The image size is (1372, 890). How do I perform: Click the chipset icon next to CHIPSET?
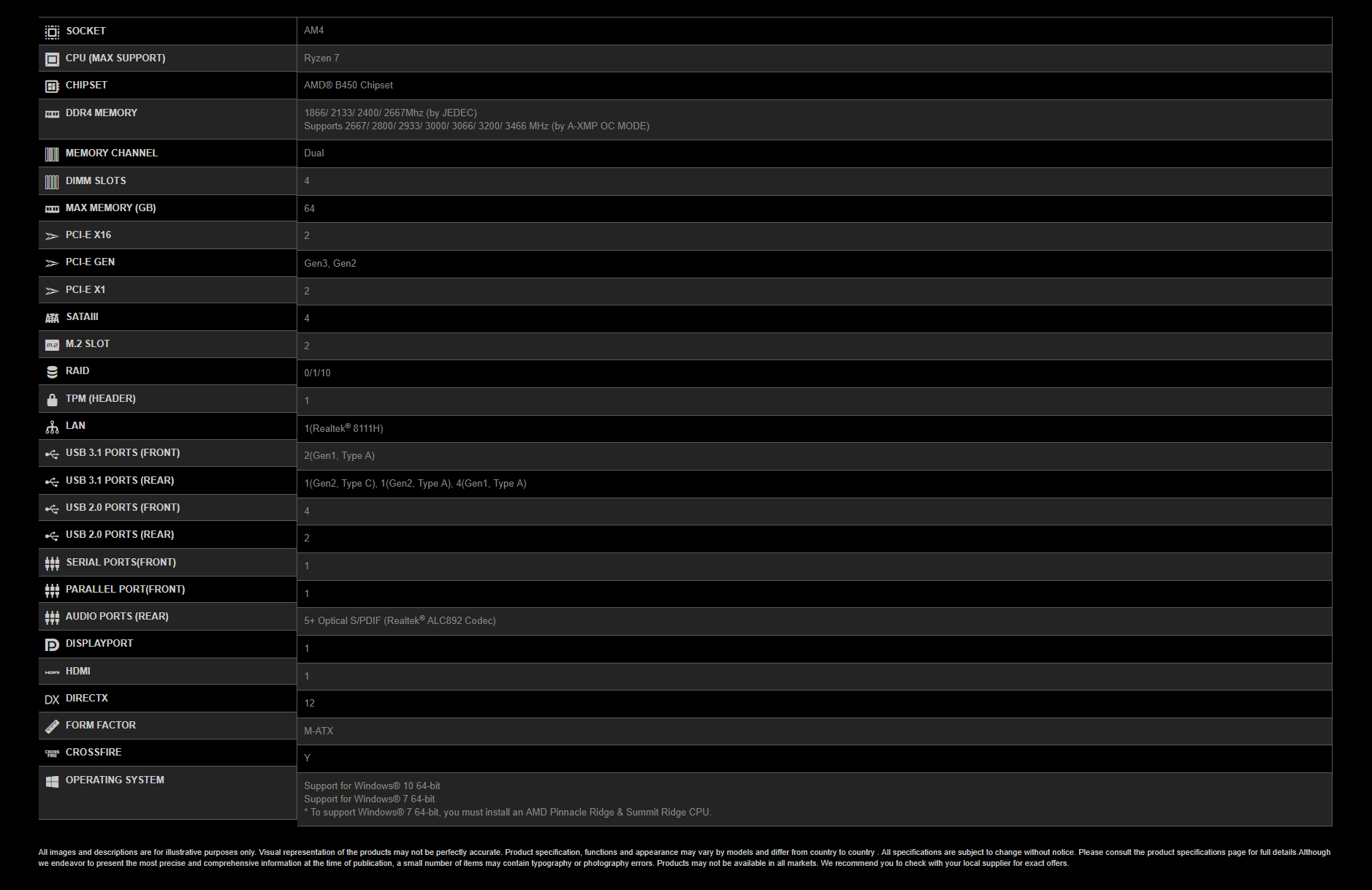coord(52,86)
